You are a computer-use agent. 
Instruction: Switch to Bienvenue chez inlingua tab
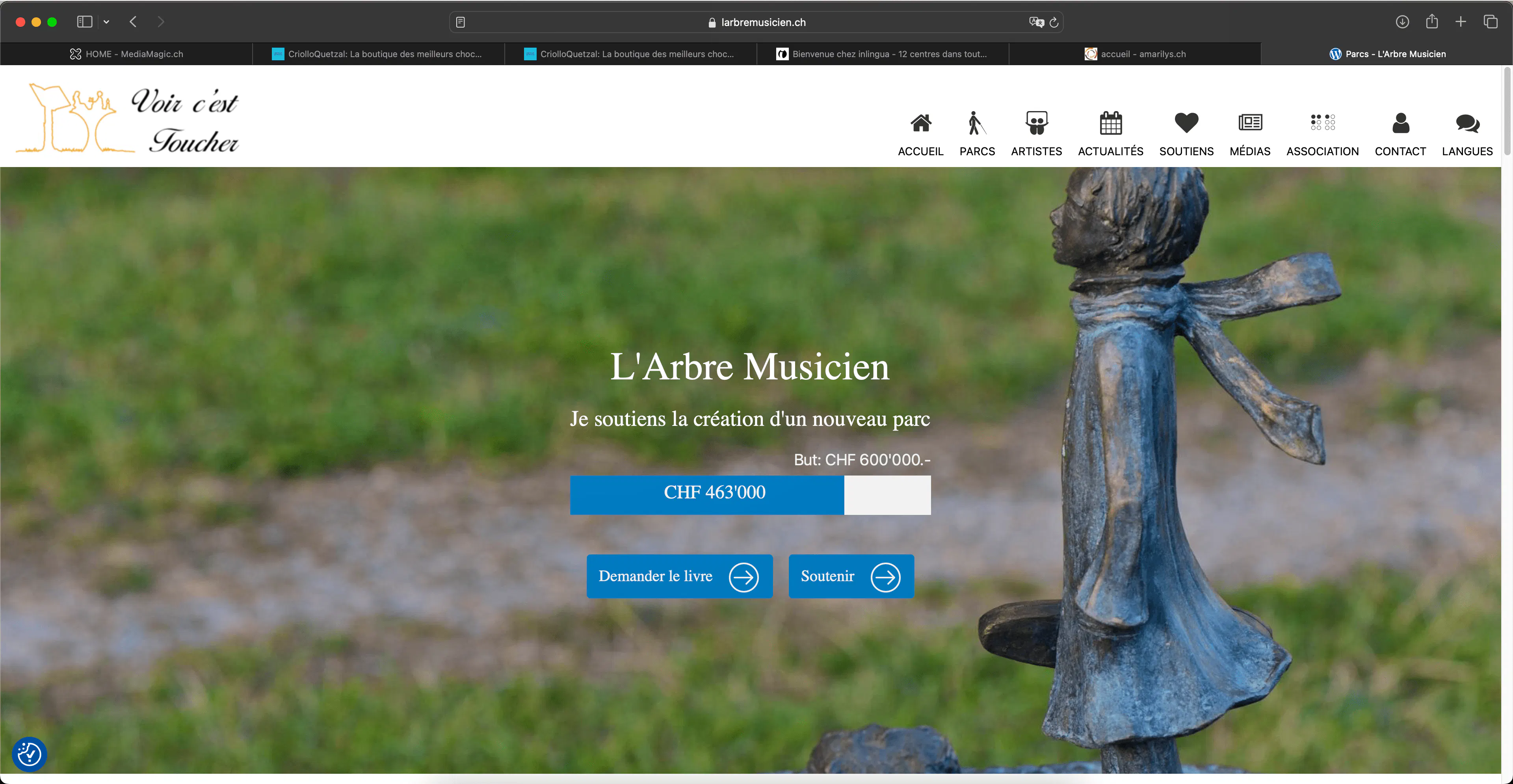pos(882,54)
